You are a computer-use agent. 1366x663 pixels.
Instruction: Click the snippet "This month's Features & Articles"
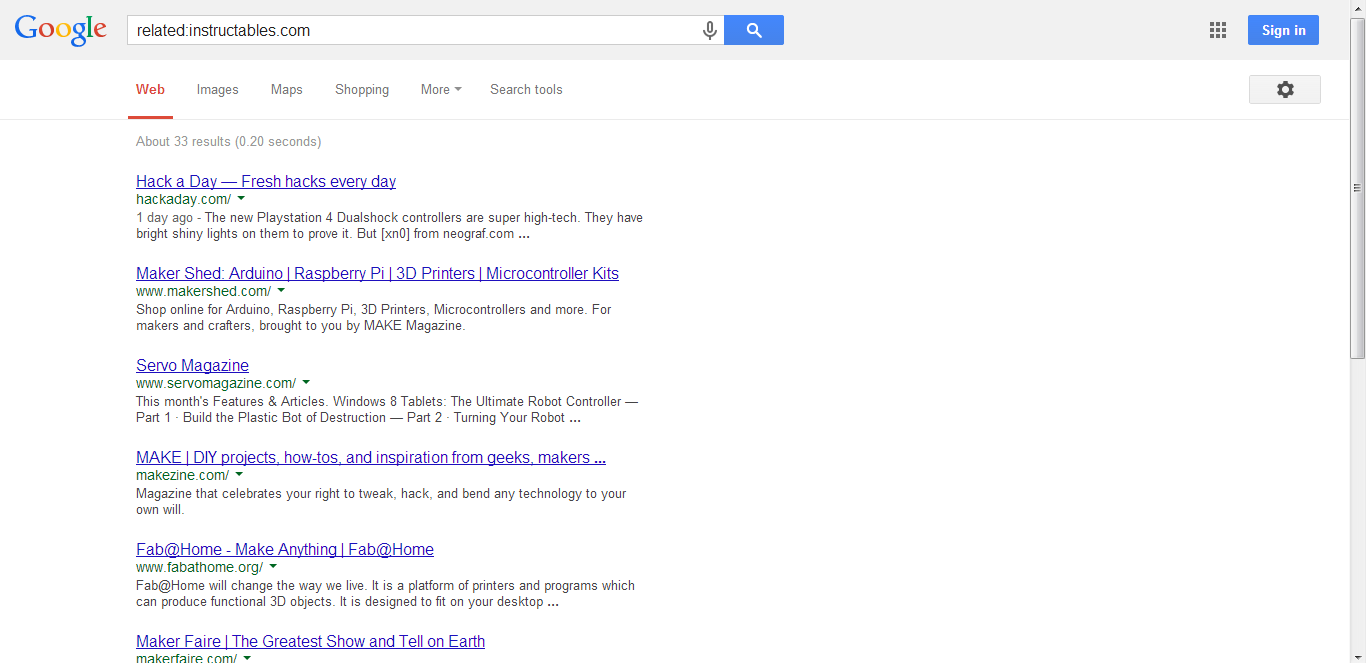click(x=387, y=410)
